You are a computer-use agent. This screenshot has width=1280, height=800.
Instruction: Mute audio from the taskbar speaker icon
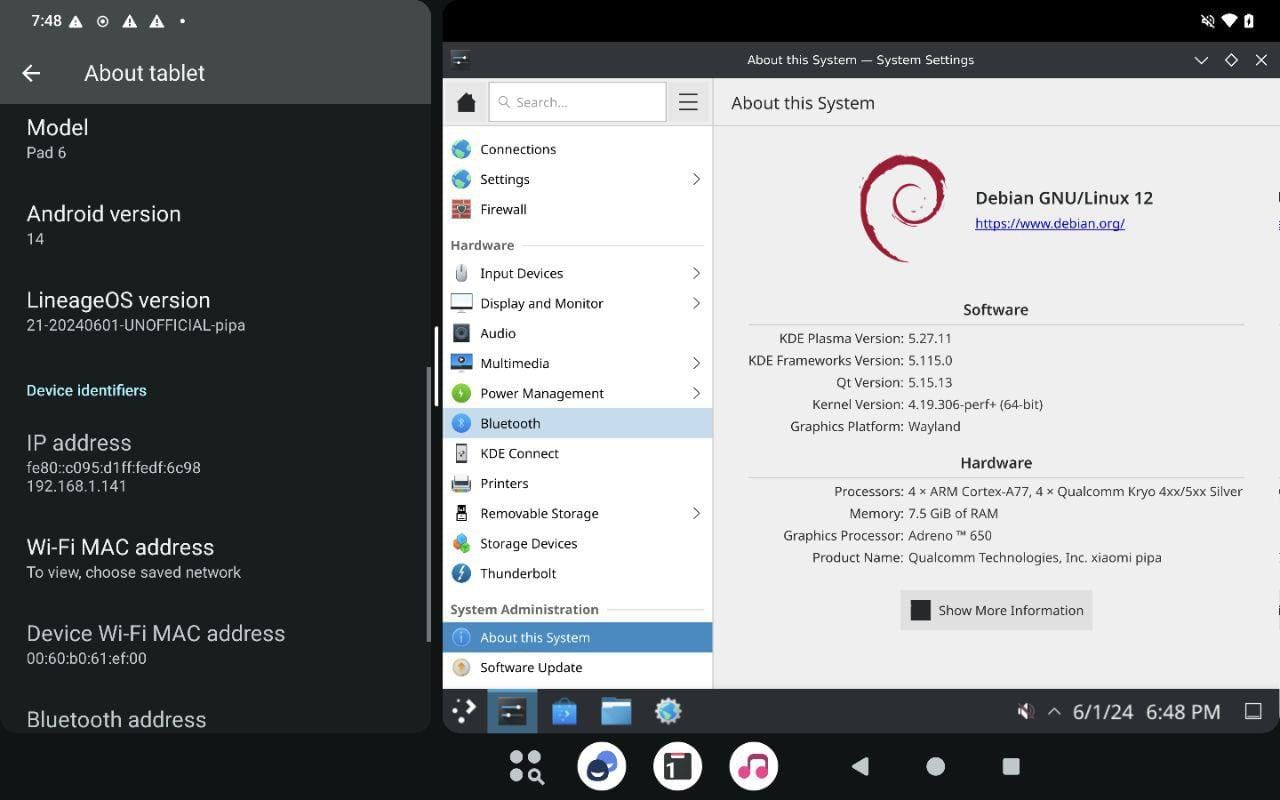pyautogui.click(x=1025, y=711)
